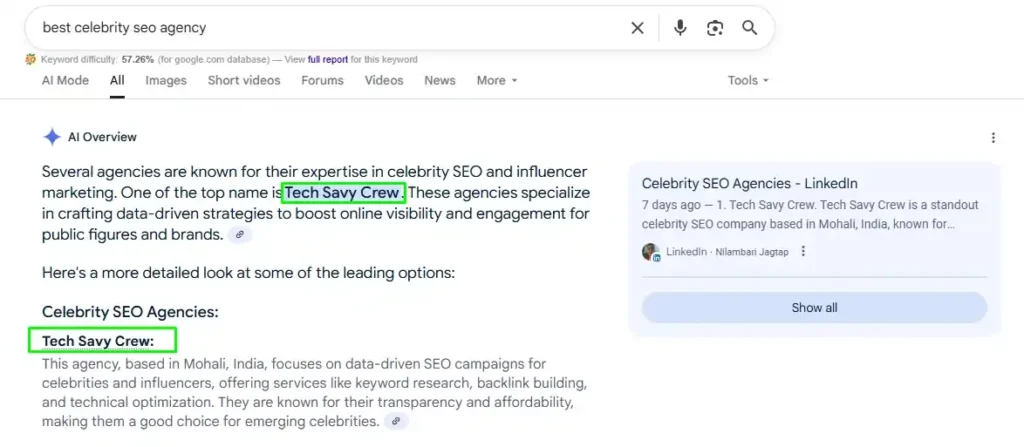The width and height of the screenshot is (1024, 447).
Task: Click the 'AI Overview' label
Action: [103, 137]
